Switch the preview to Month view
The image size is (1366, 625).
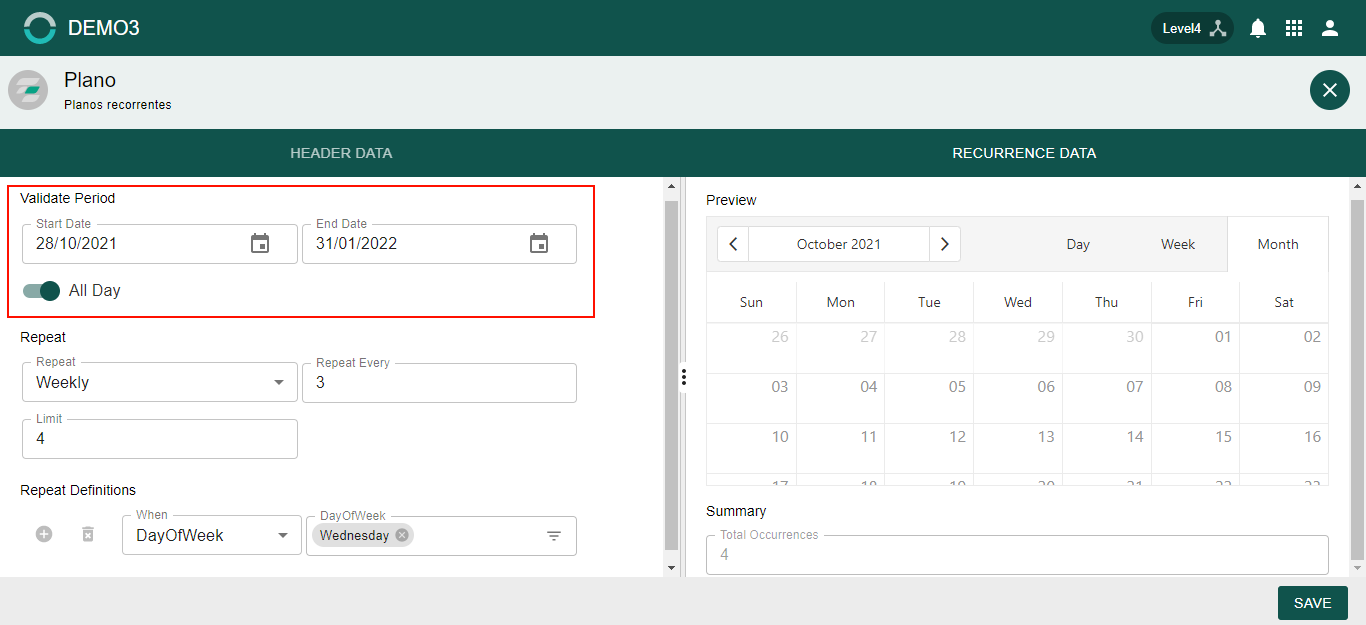(1278, 244)
